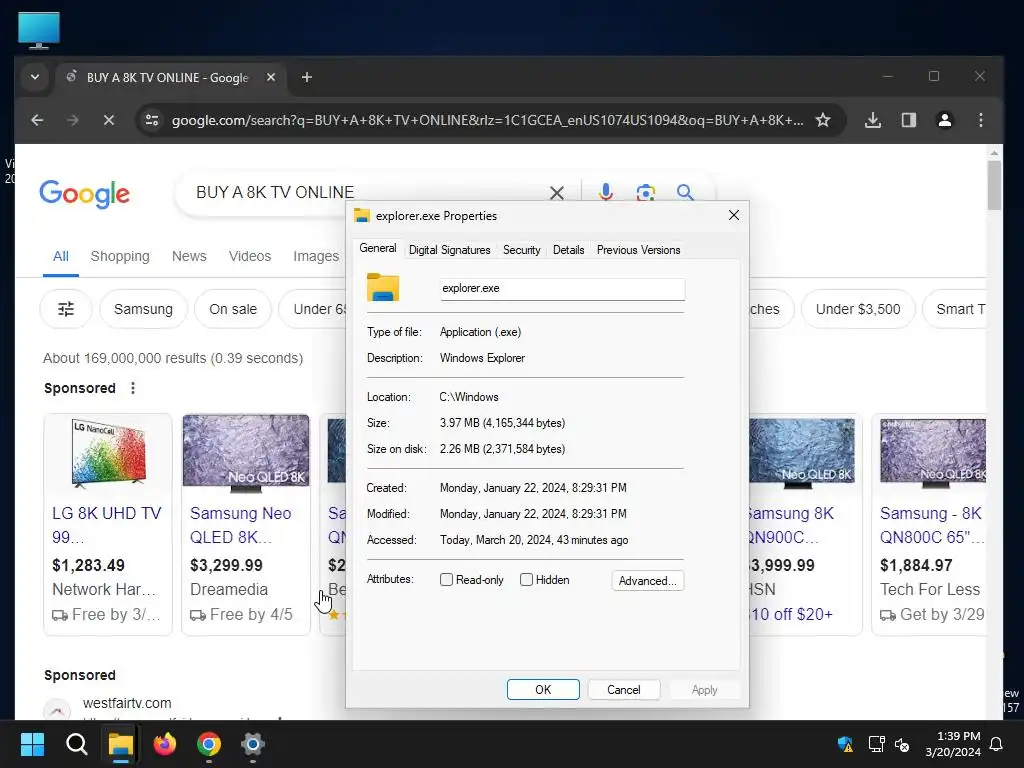View site information icon in address bar

point(152,120)
